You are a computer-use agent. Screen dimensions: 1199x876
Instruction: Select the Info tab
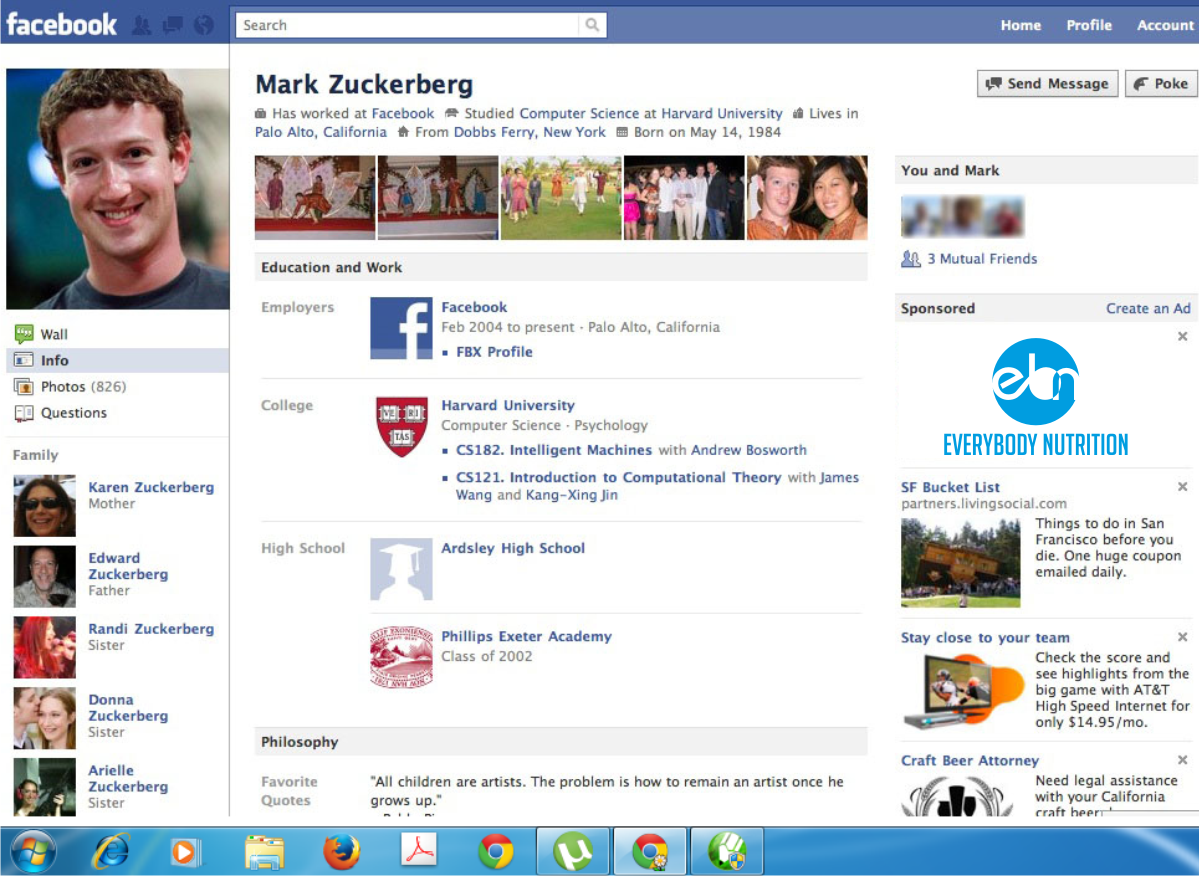coord(117,360)
